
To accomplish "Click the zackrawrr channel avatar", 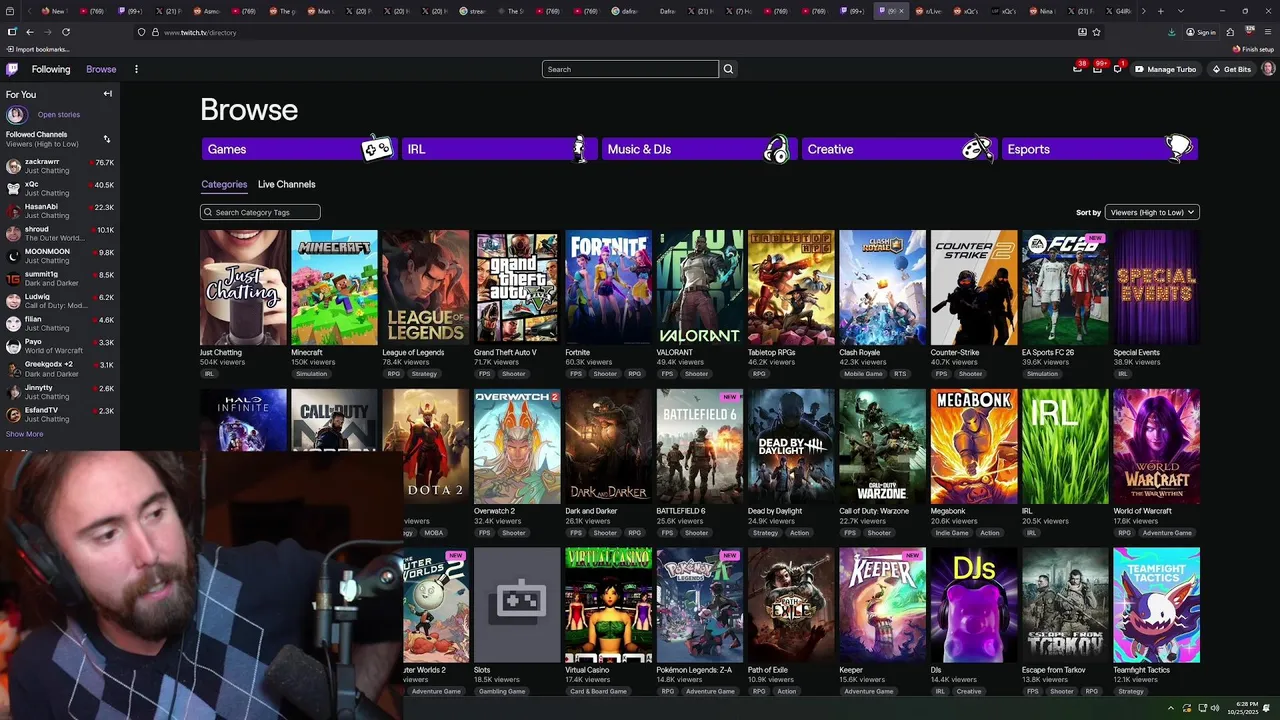I will coord(13,166).
